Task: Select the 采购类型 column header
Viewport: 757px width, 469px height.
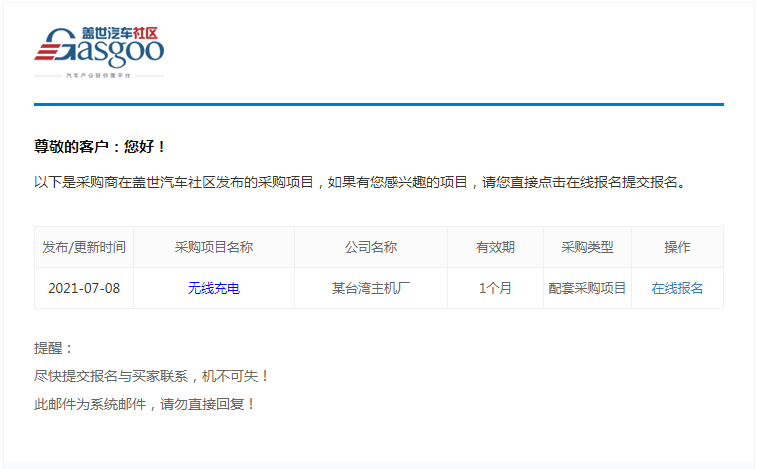Action: pos(587,247)
